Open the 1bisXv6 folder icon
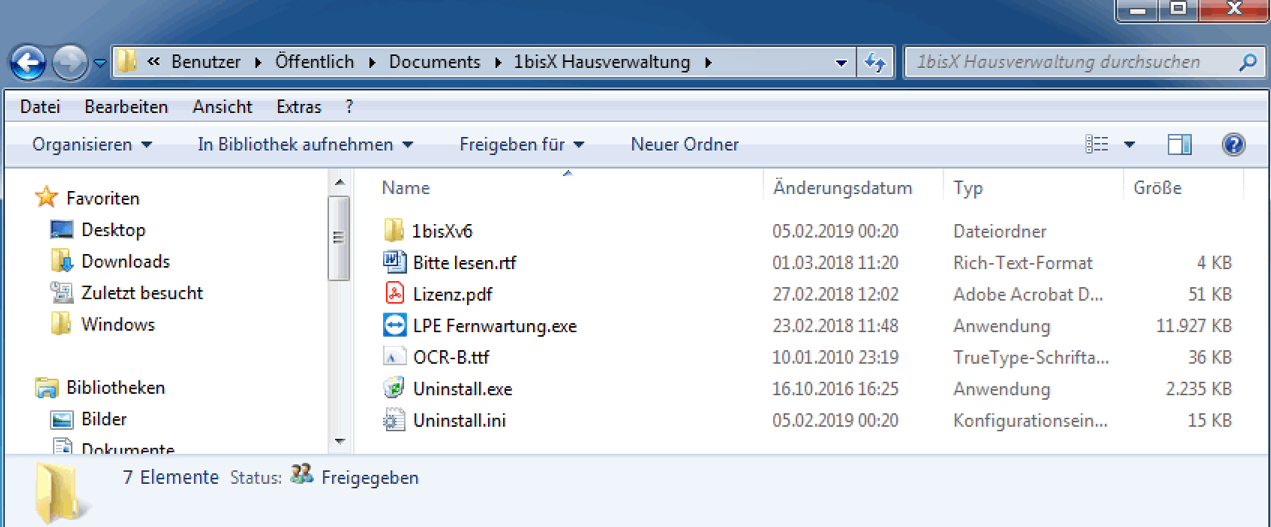The height and width of the screenshot is (527, 1271). pos(394,231)
